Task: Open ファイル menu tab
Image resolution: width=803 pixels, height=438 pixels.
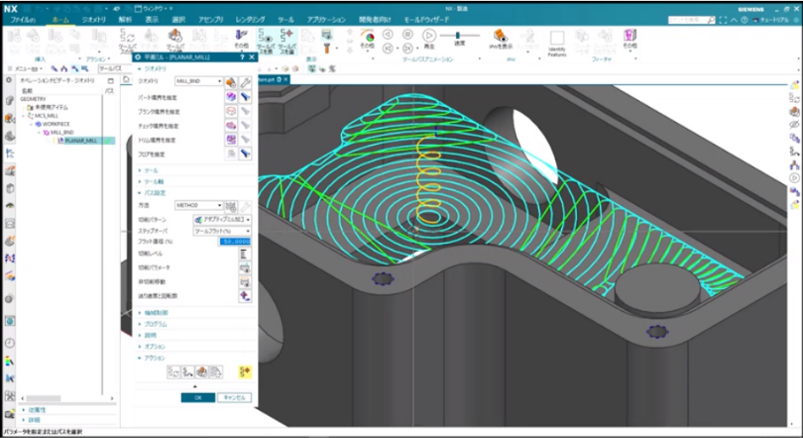Action: (23, 19)
